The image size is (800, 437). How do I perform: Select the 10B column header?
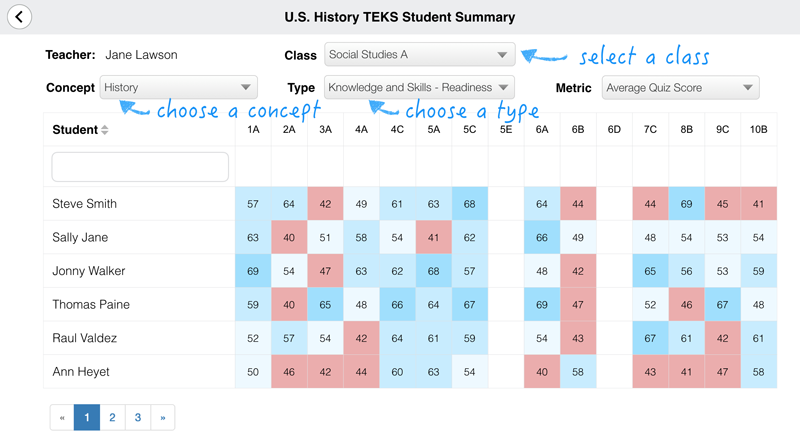pyautogui.click(x=759, y=130)
